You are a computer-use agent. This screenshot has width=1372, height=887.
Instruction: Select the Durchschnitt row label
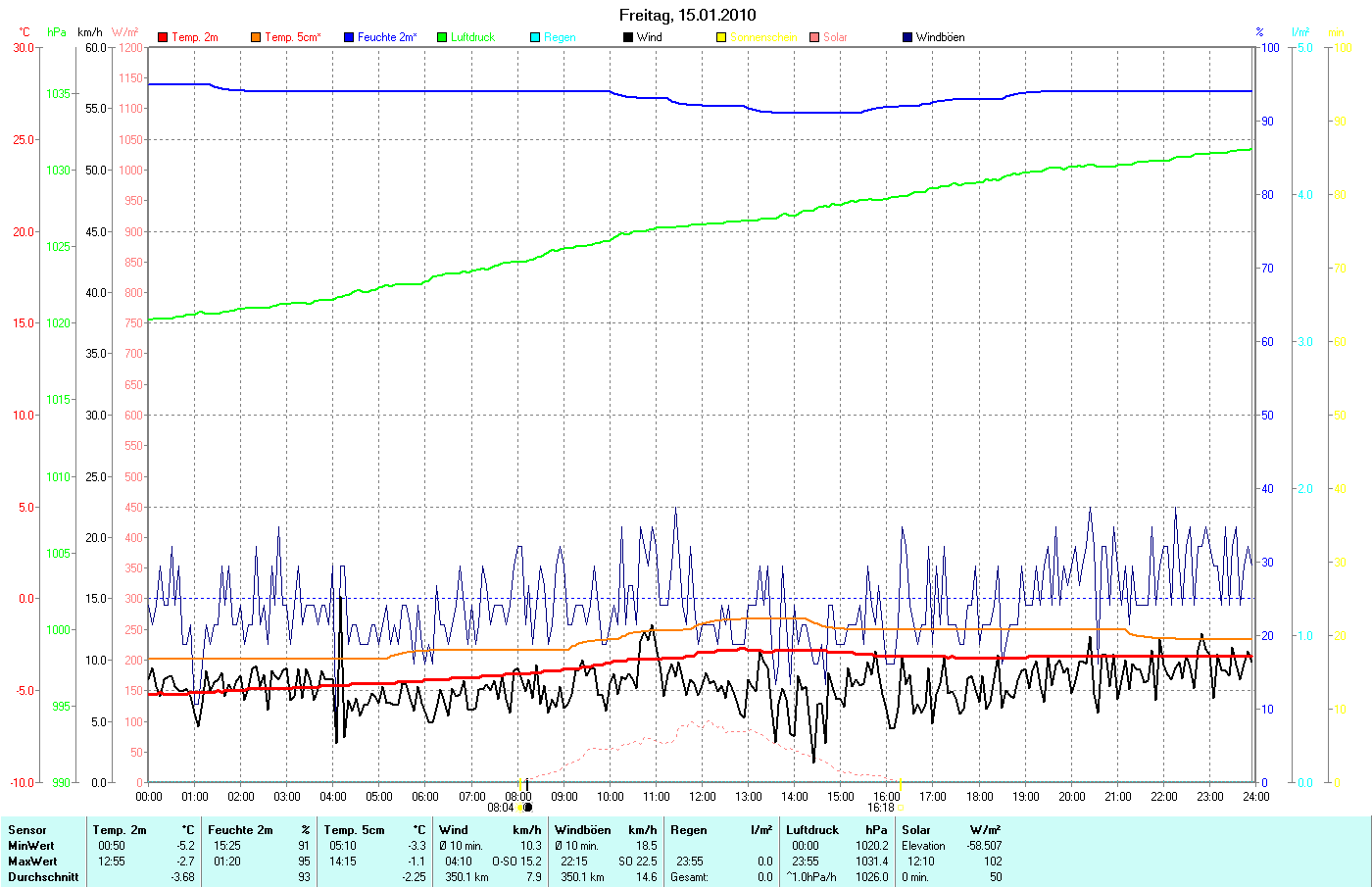43,877
